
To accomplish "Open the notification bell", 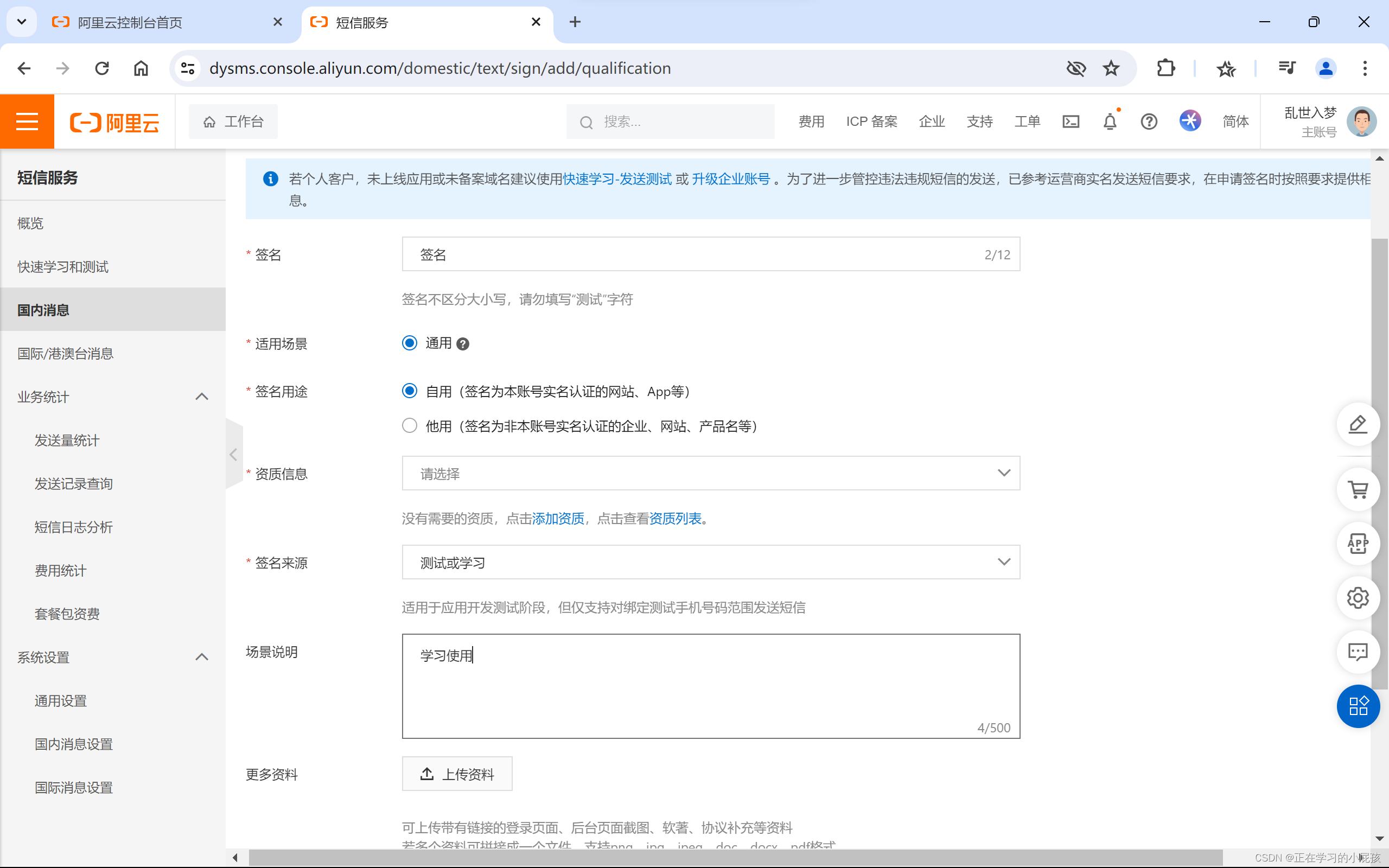I will pyautogui.click(x=1109, y=121).
